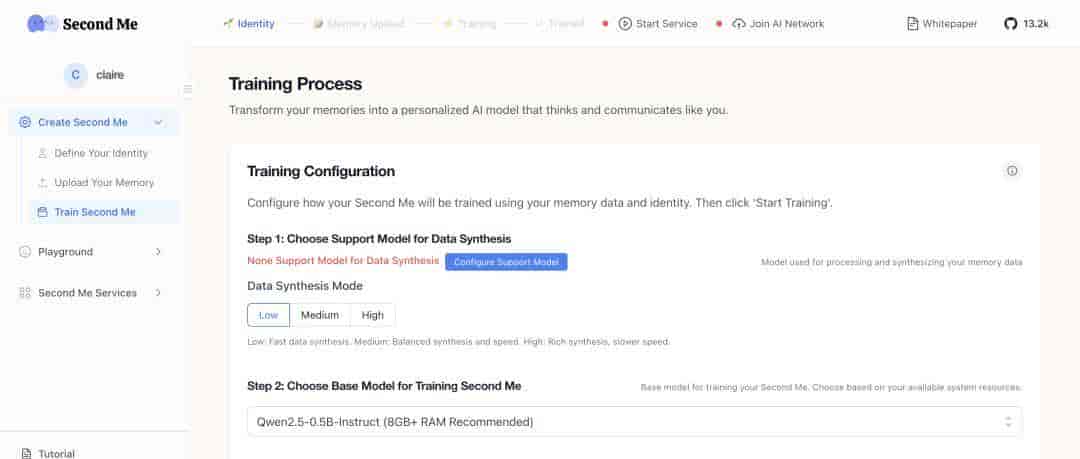This screenshot has width=1080, height=459.
Task: Click the Start Service play icon
Action: 625,23
